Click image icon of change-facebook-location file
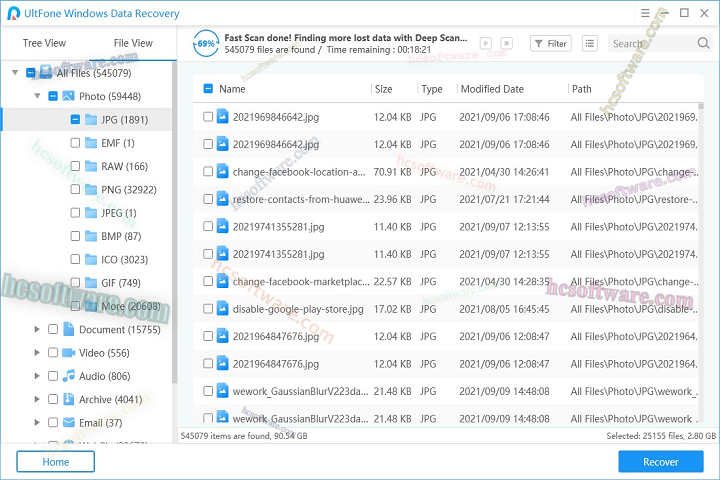Screen dimensions: 720x480 pos(222,171)
